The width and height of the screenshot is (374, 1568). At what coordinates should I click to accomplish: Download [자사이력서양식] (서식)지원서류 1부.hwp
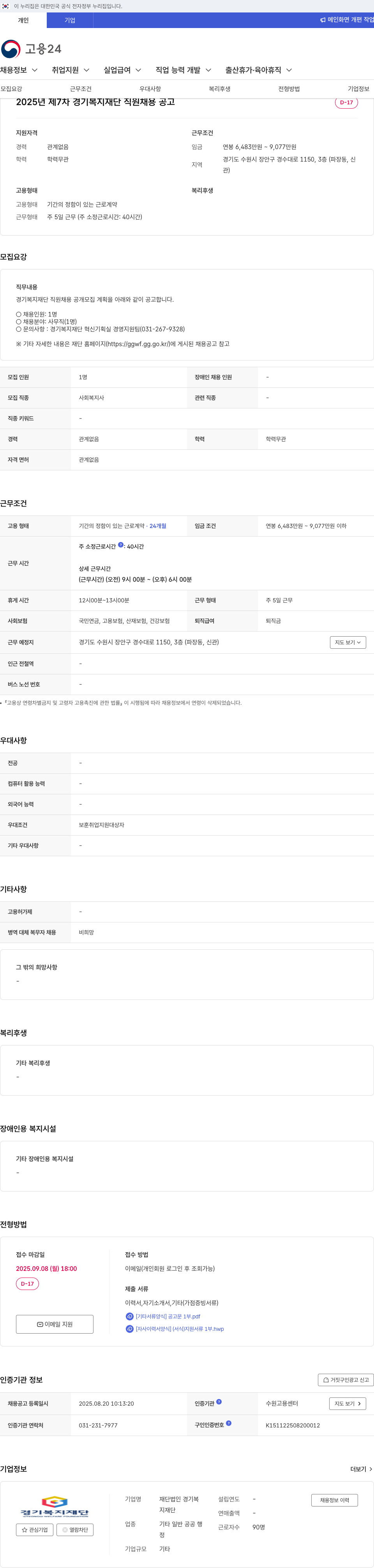click(180, 1329)
